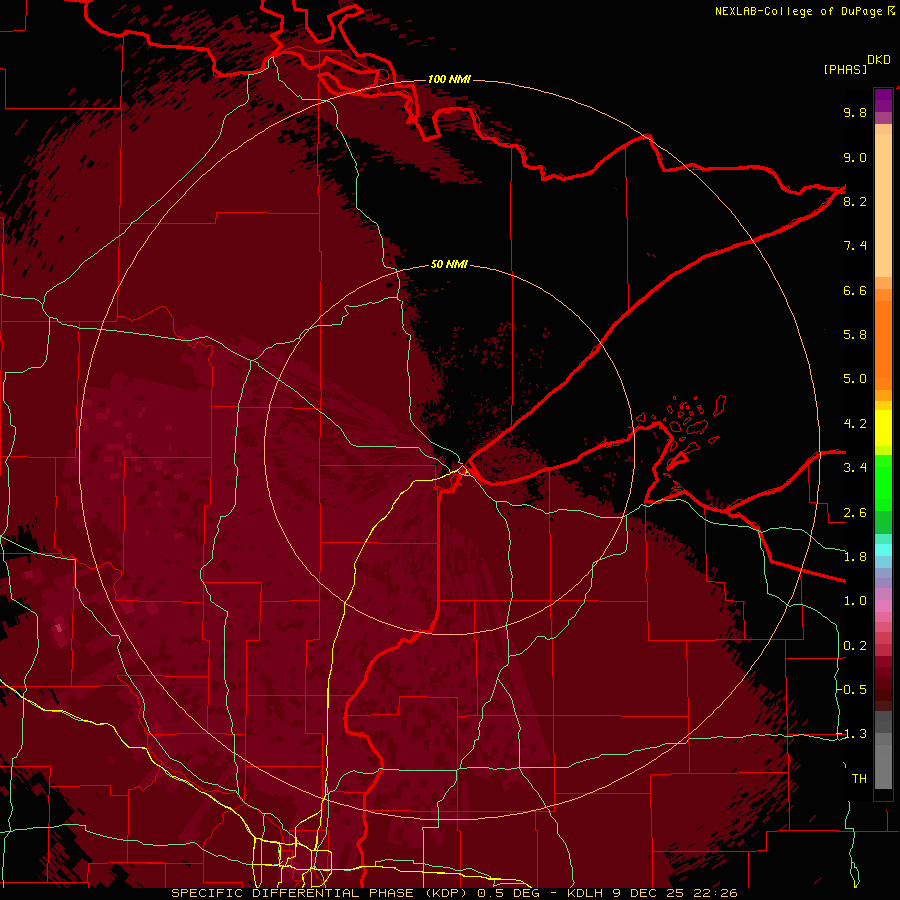Pick the peach segment of the color bar
The image size is (900, 900).
tap(883, 201)
